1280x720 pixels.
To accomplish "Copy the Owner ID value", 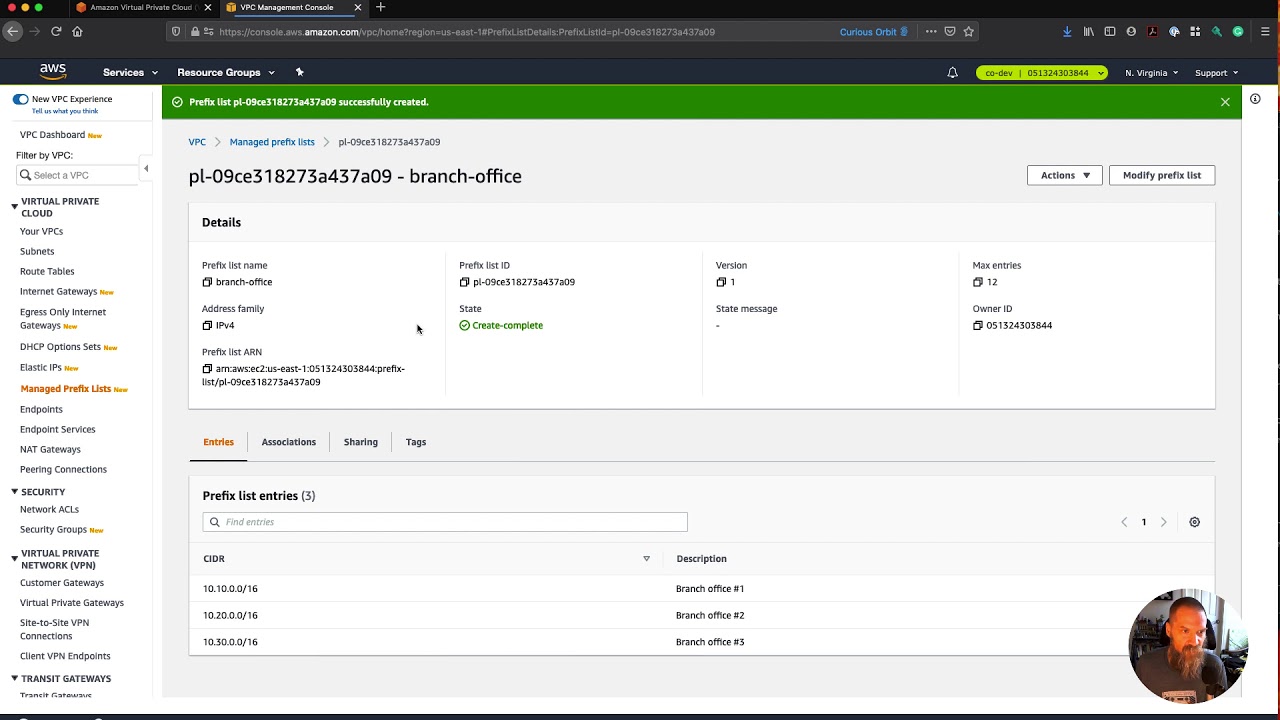I will (x=978, y=325).
